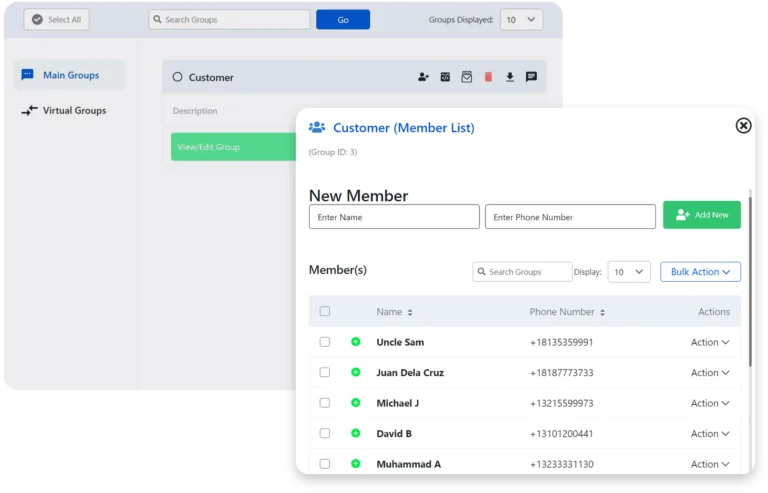Sort members by Phone Number column arrows

pos(602,312)
